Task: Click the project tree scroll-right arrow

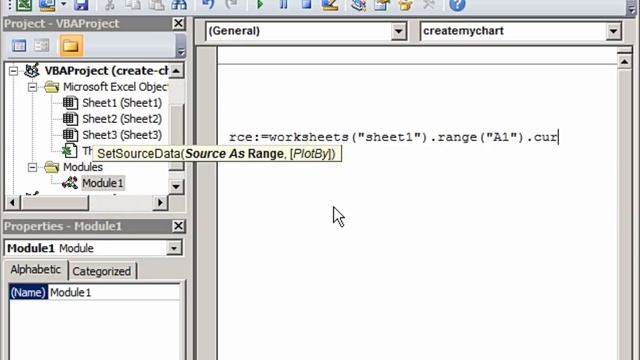Action: [160, 202]
